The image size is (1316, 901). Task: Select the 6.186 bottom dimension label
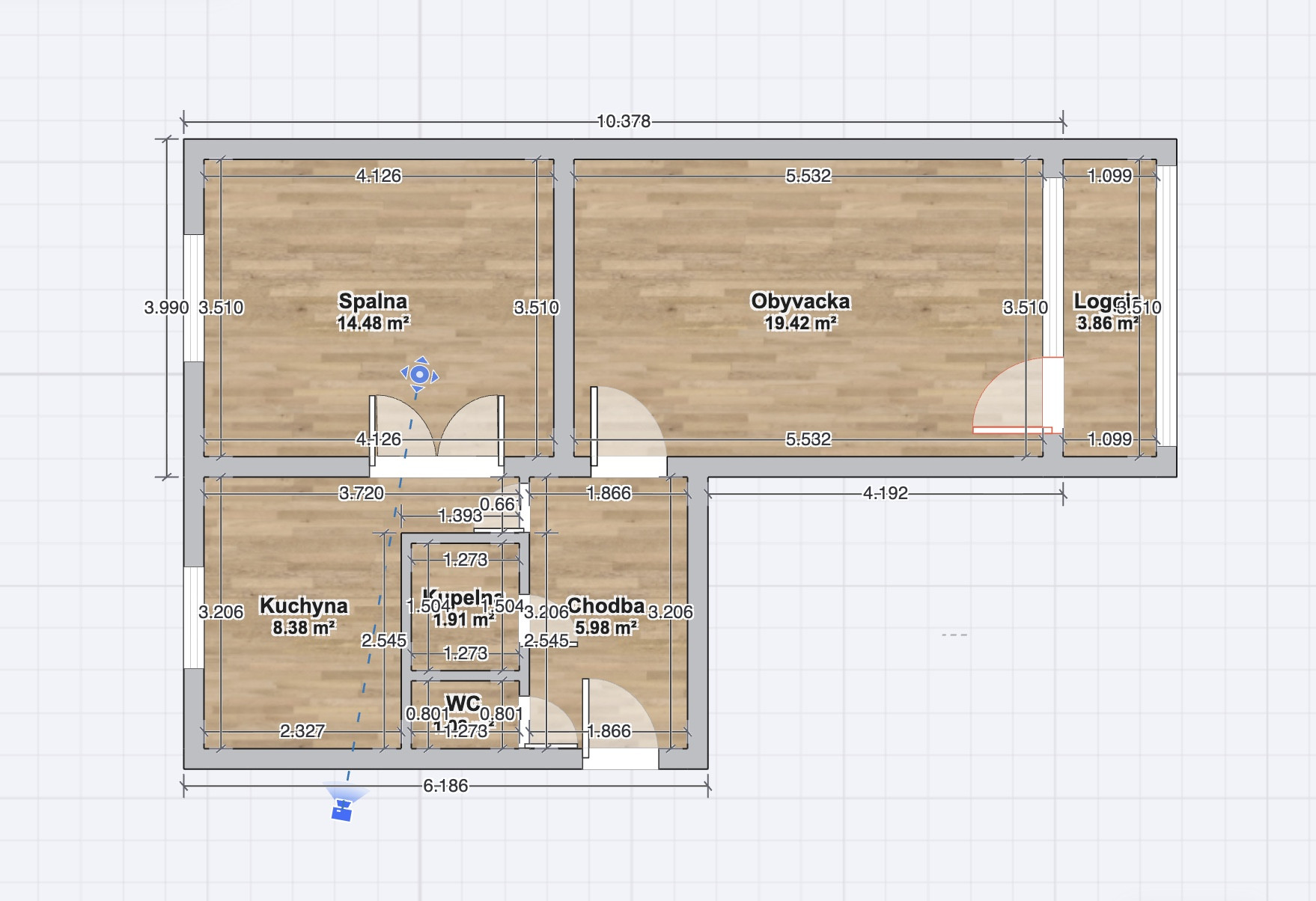pos(445,786)
